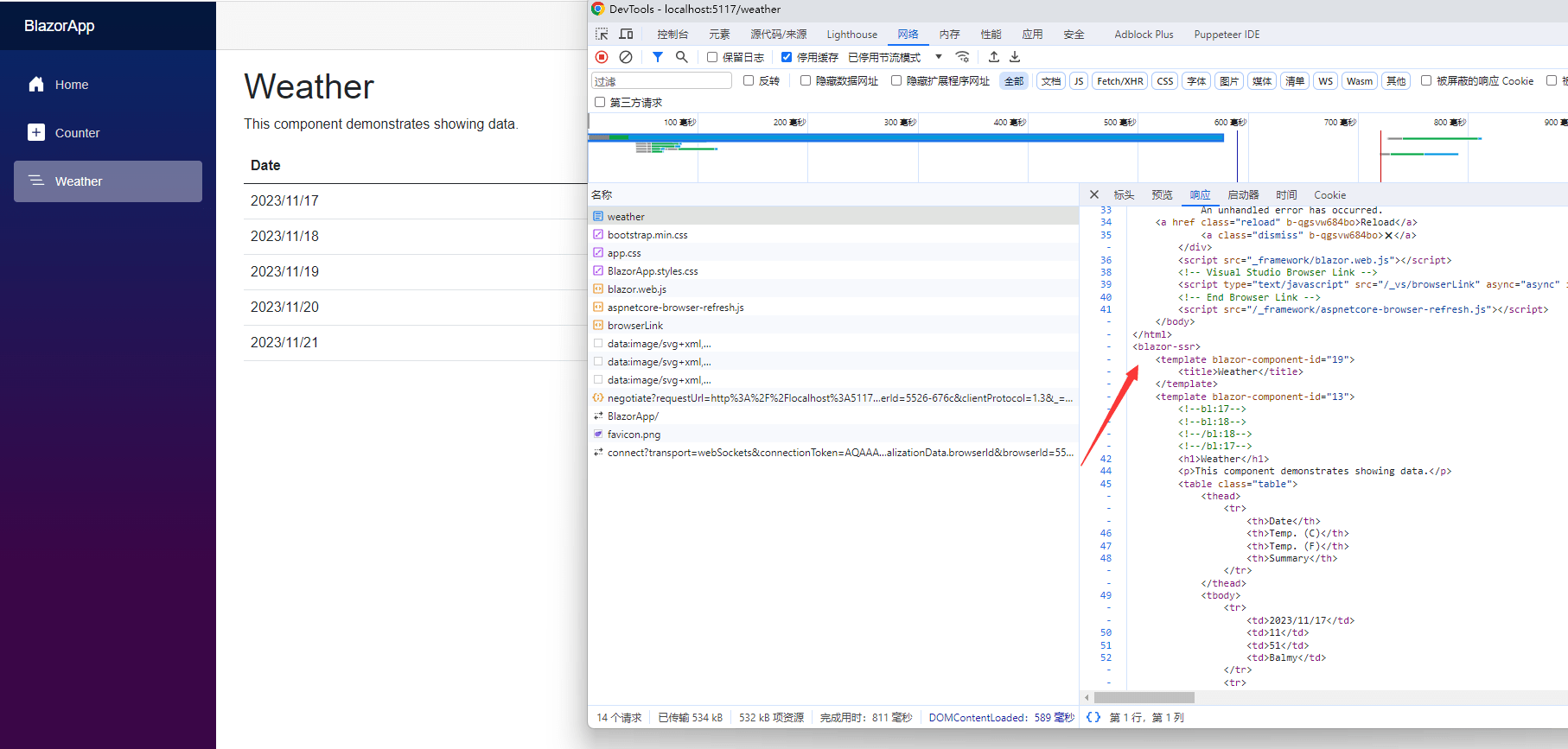Export HAR file with download arrow
Viewport: 1568px width, 749px height.
(x=1015, y=57)
